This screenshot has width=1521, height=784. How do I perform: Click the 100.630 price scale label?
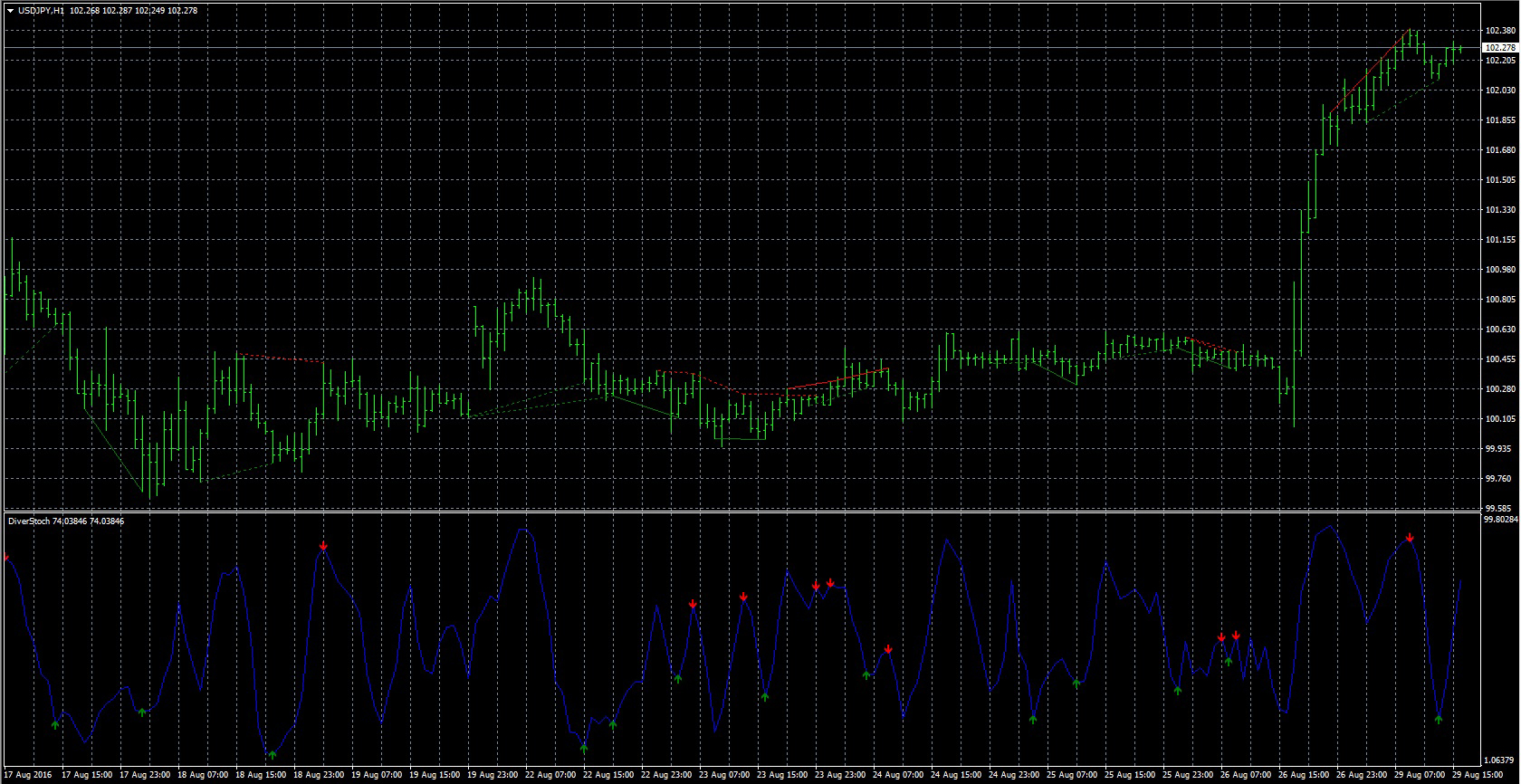tap(1500, 330)
